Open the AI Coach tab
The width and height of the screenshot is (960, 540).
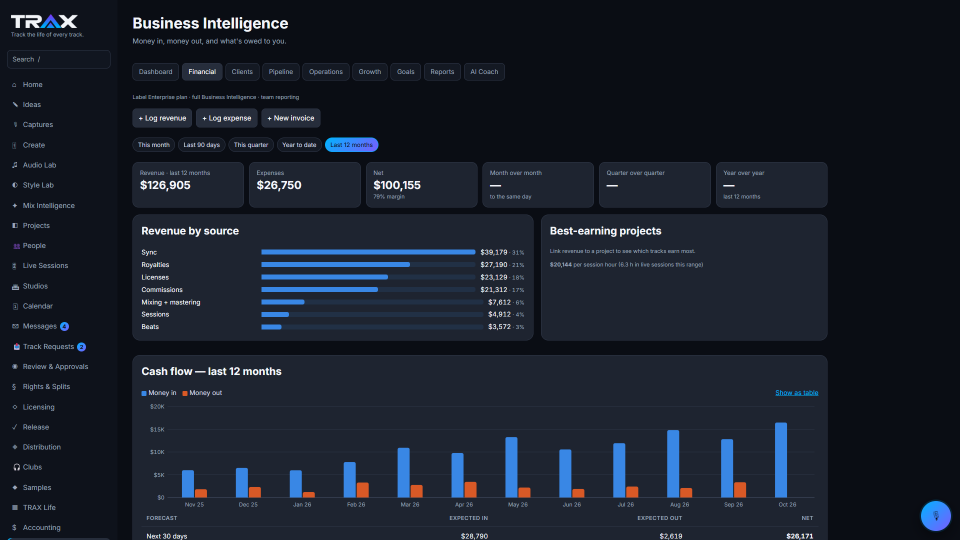pos(484,72)
